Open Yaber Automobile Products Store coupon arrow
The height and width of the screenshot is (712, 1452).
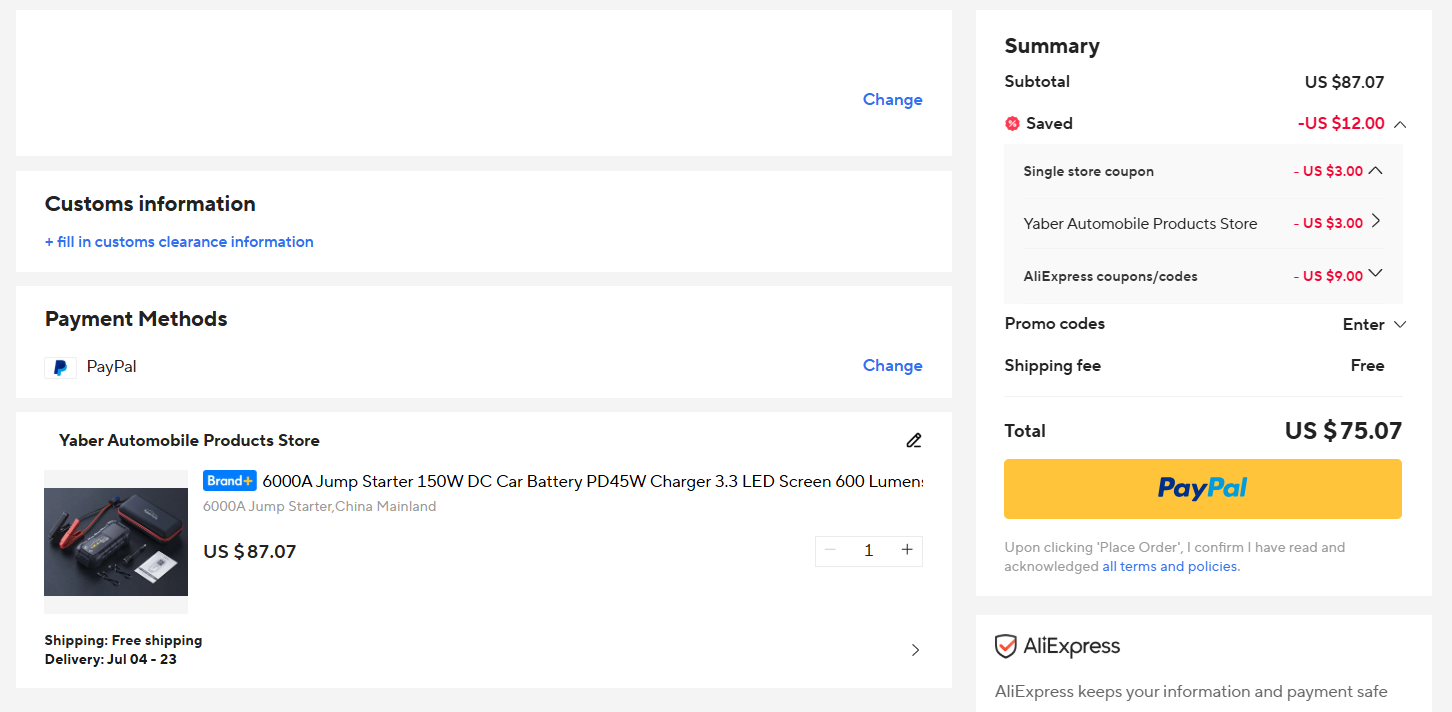click(1376, 221)
